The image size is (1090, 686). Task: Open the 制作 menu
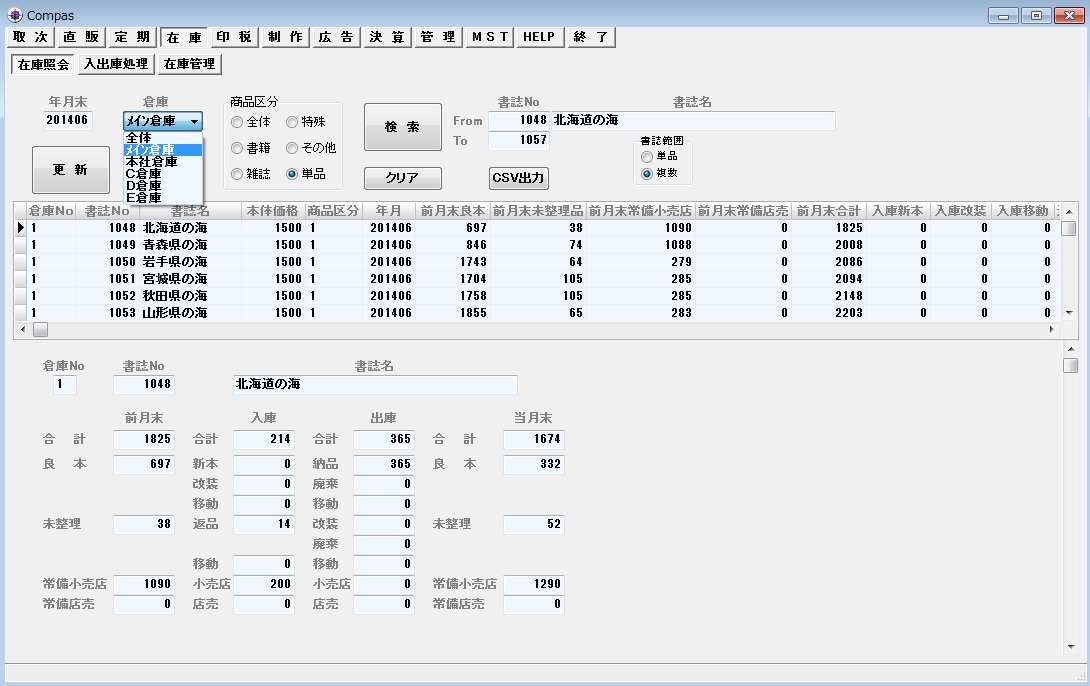(285, 37)
